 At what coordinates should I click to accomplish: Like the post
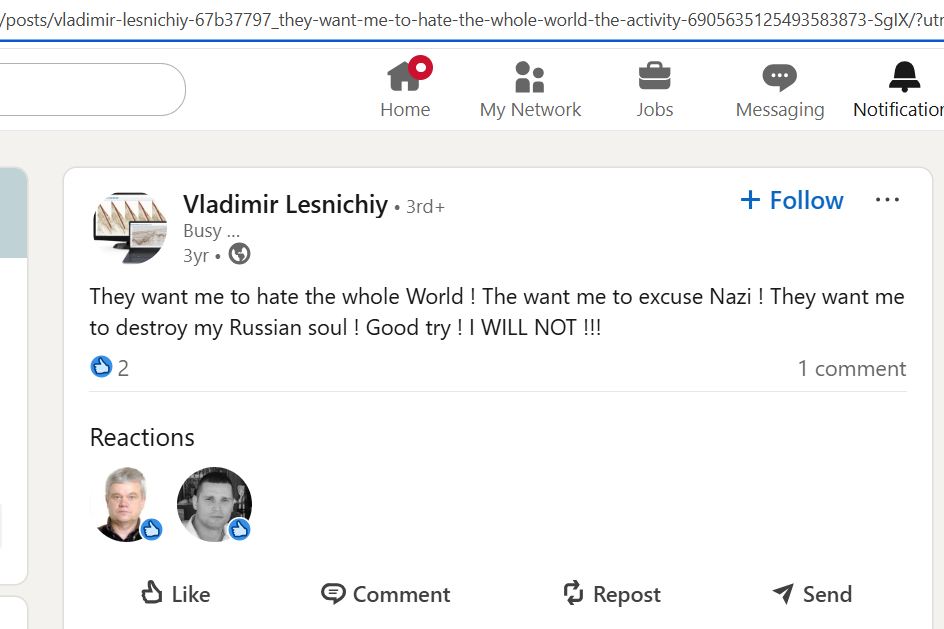pyautogui.click(x=176, y=594)
